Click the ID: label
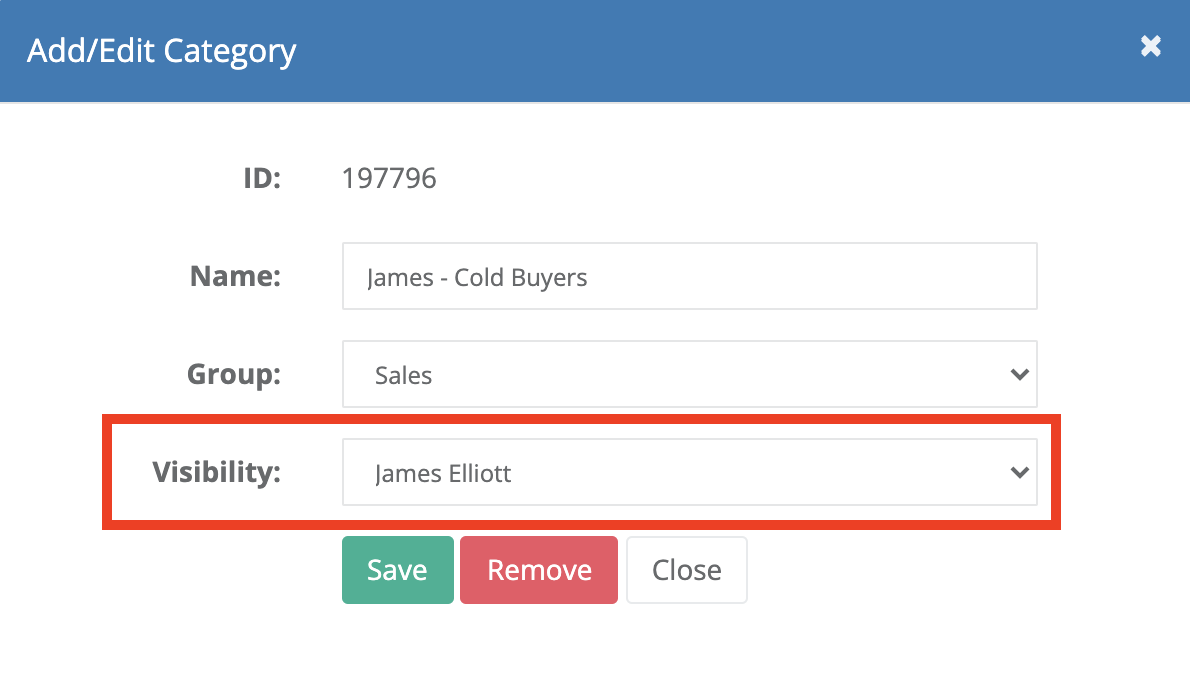 (262, 178)
